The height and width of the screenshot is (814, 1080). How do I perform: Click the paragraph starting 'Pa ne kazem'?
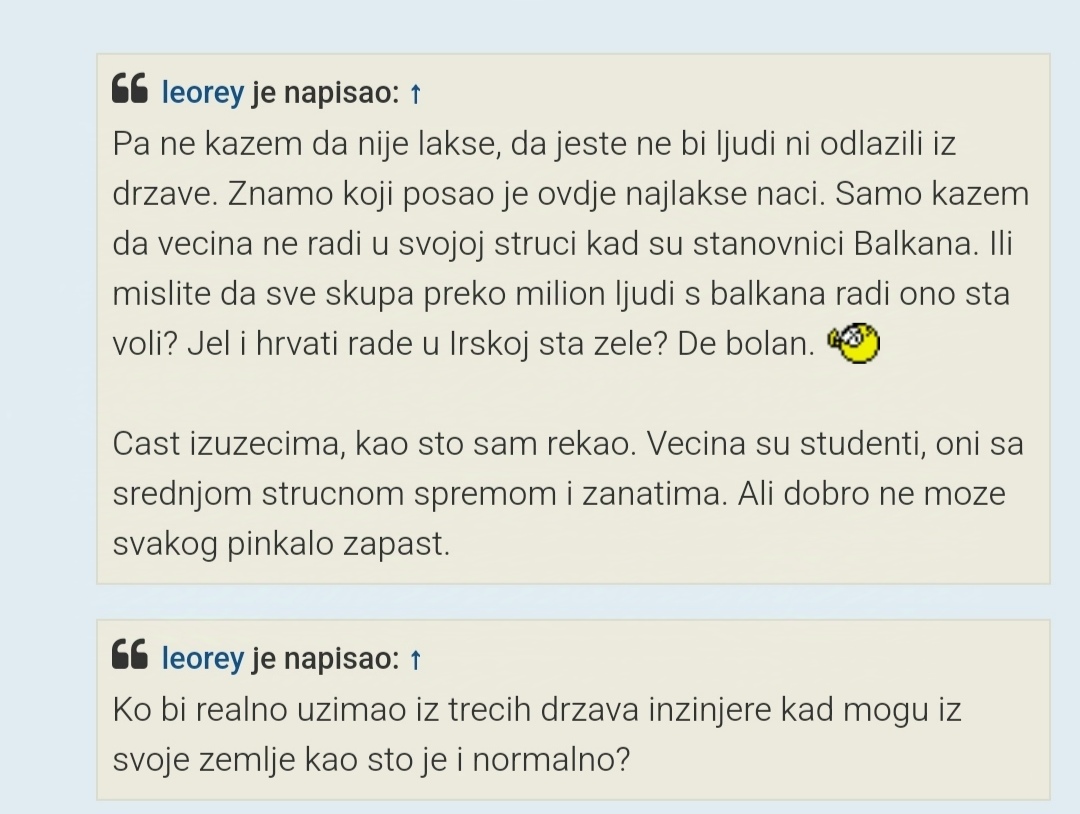pyautogui.click(x=570, y=244)
